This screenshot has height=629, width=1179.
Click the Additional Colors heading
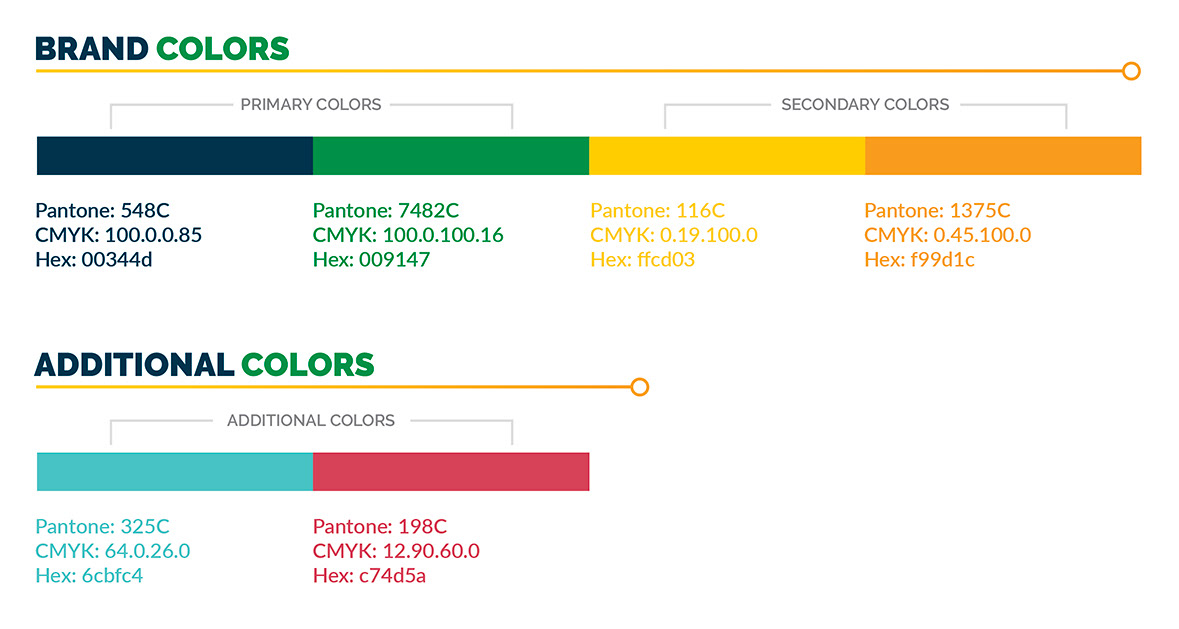pyautogui.click(x=205, y=364)
